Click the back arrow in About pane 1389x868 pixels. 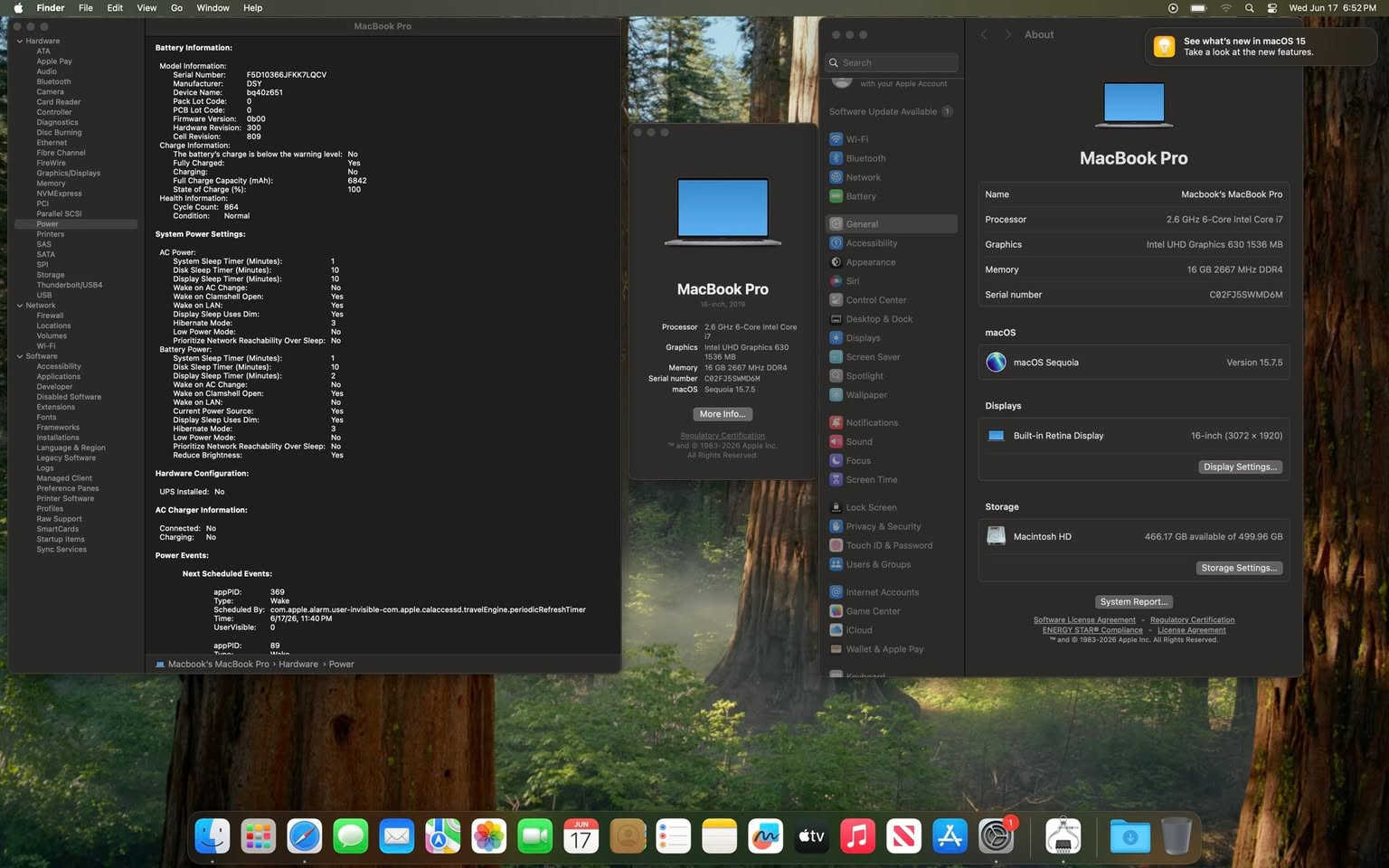pyautogui.click(x=984, y=34)
